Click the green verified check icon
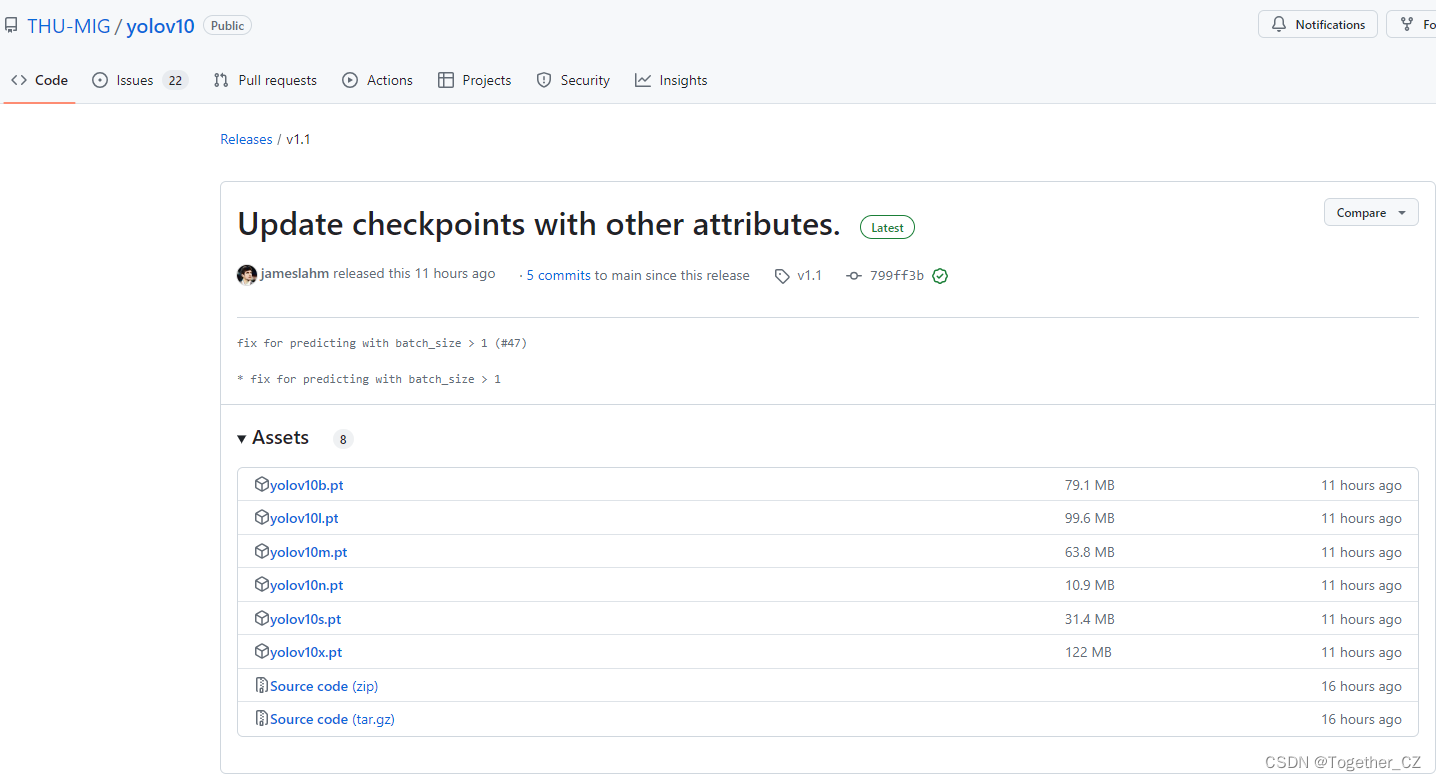This screenshot has width=1436, height=781. [940, 276]
